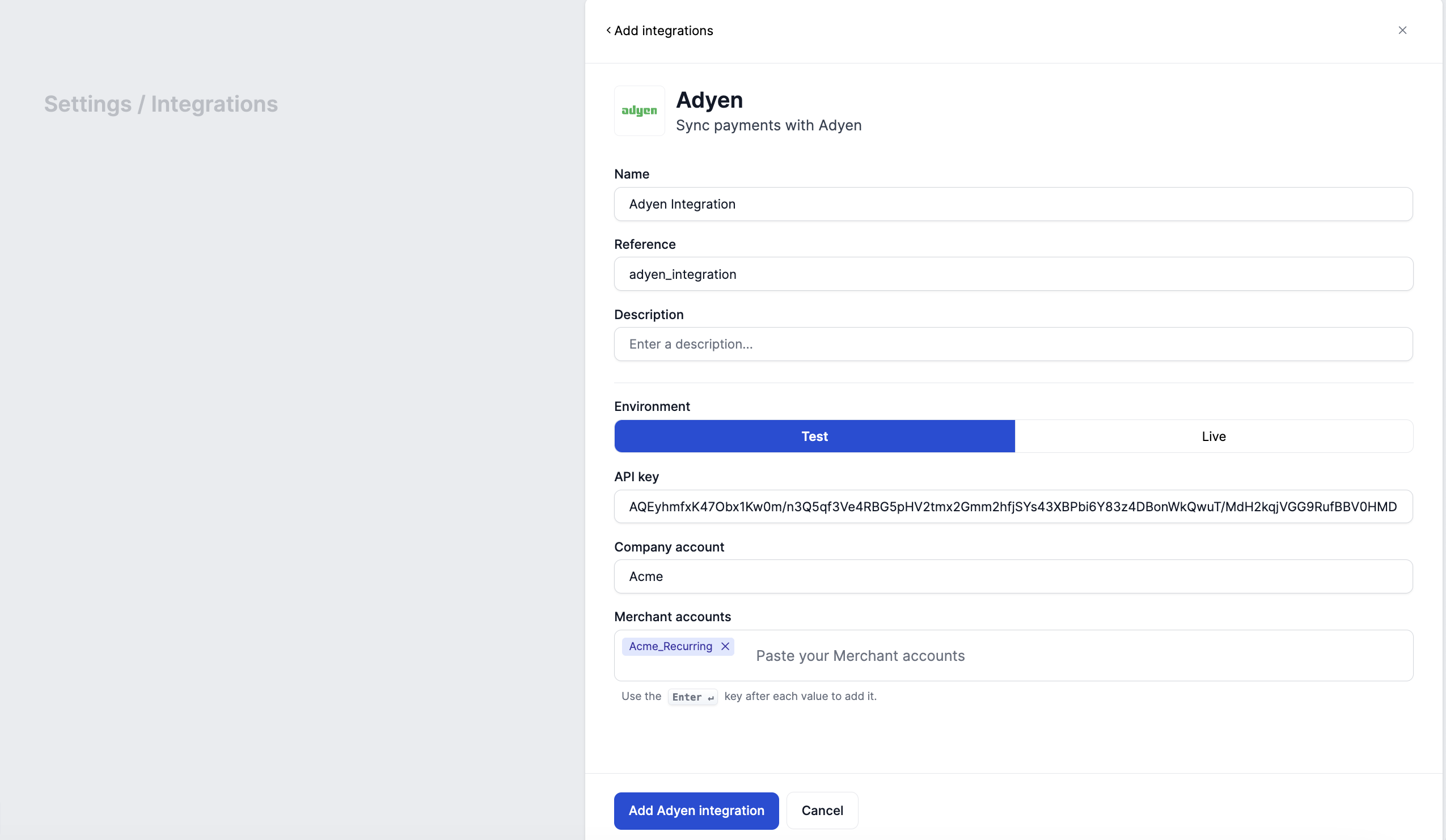Screen dimensions: 1446x840
Task: Go back via the Add integrations link
Action: click(x=663, y=31)
